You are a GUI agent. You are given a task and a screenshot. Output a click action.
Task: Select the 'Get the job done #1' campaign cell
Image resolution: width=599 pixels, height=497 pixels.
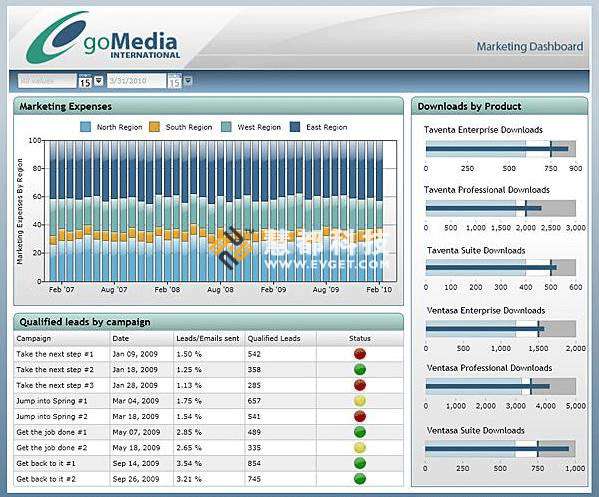coord(62,432)
